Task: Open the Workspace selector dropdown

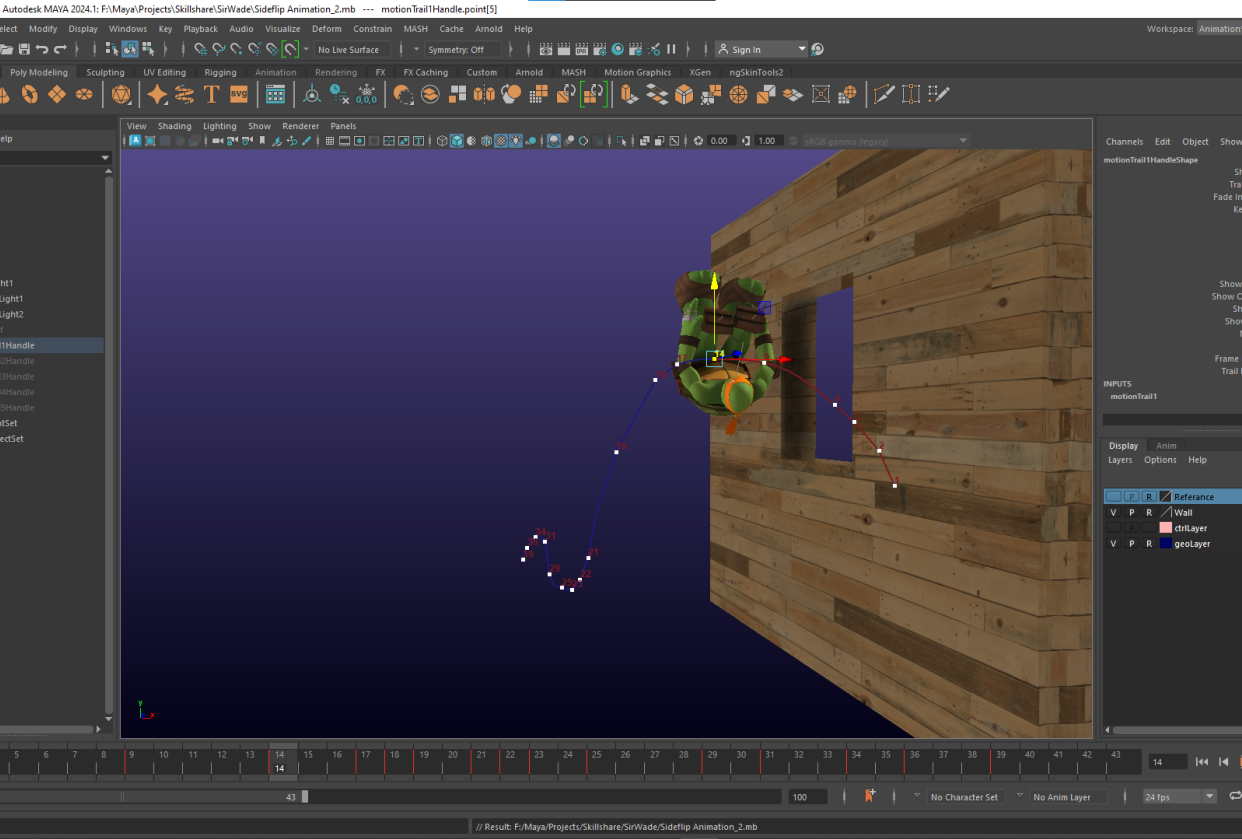Action: pos(1219,29)
